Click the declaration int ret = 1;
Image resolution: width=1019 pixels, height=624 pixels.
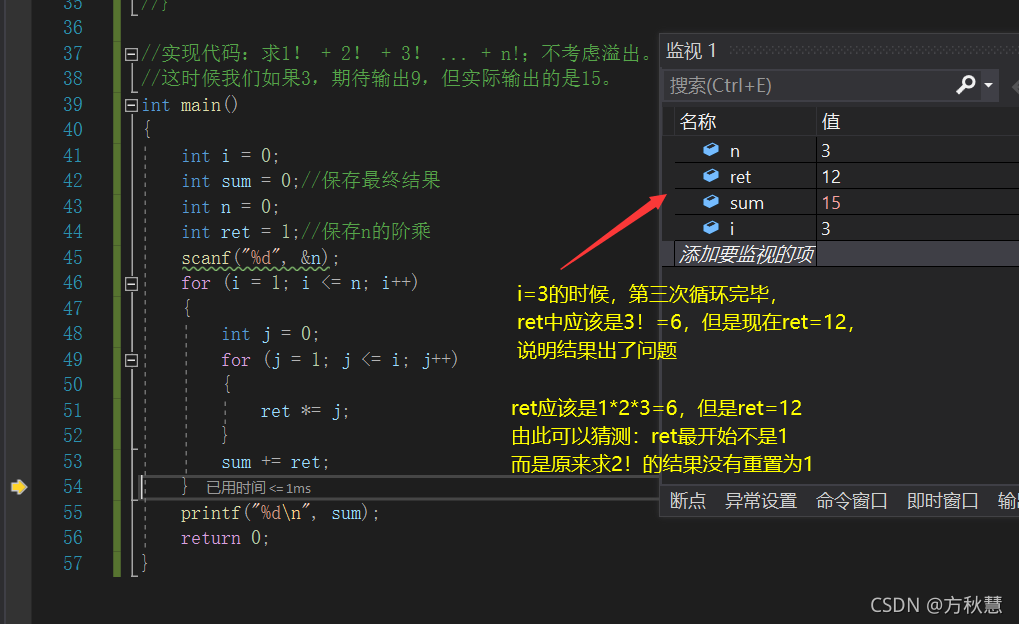[239, 232]
